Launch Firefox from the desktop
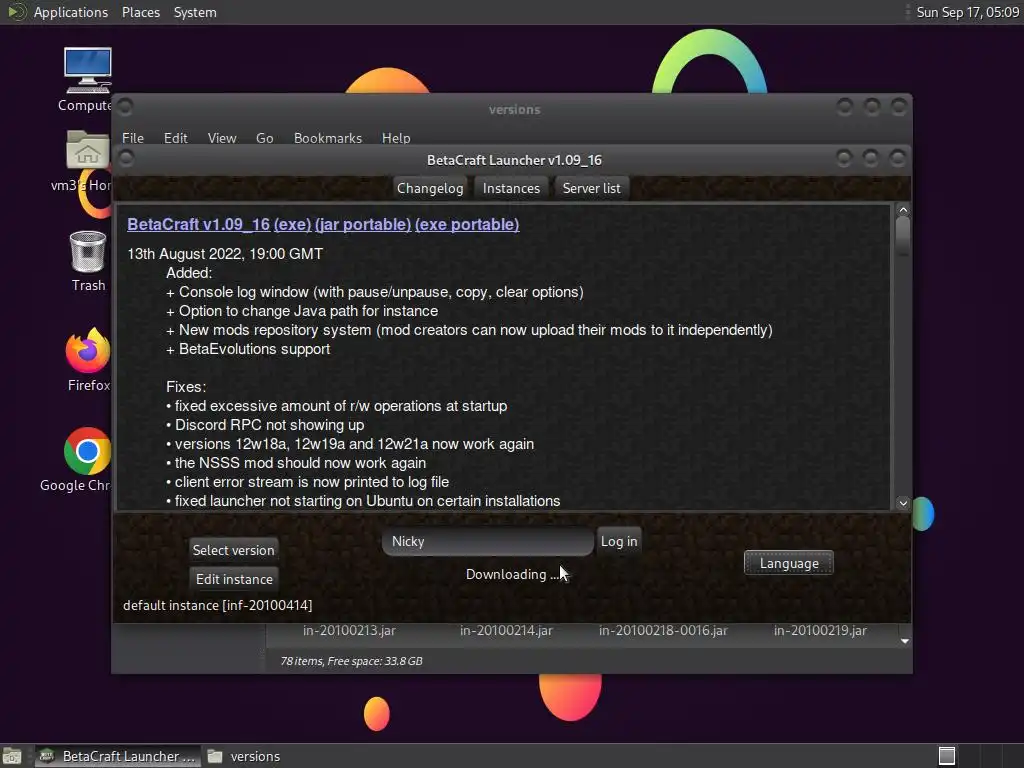Image resolution: width=1024 pixels, height=768 pixels. click(88, 359)
